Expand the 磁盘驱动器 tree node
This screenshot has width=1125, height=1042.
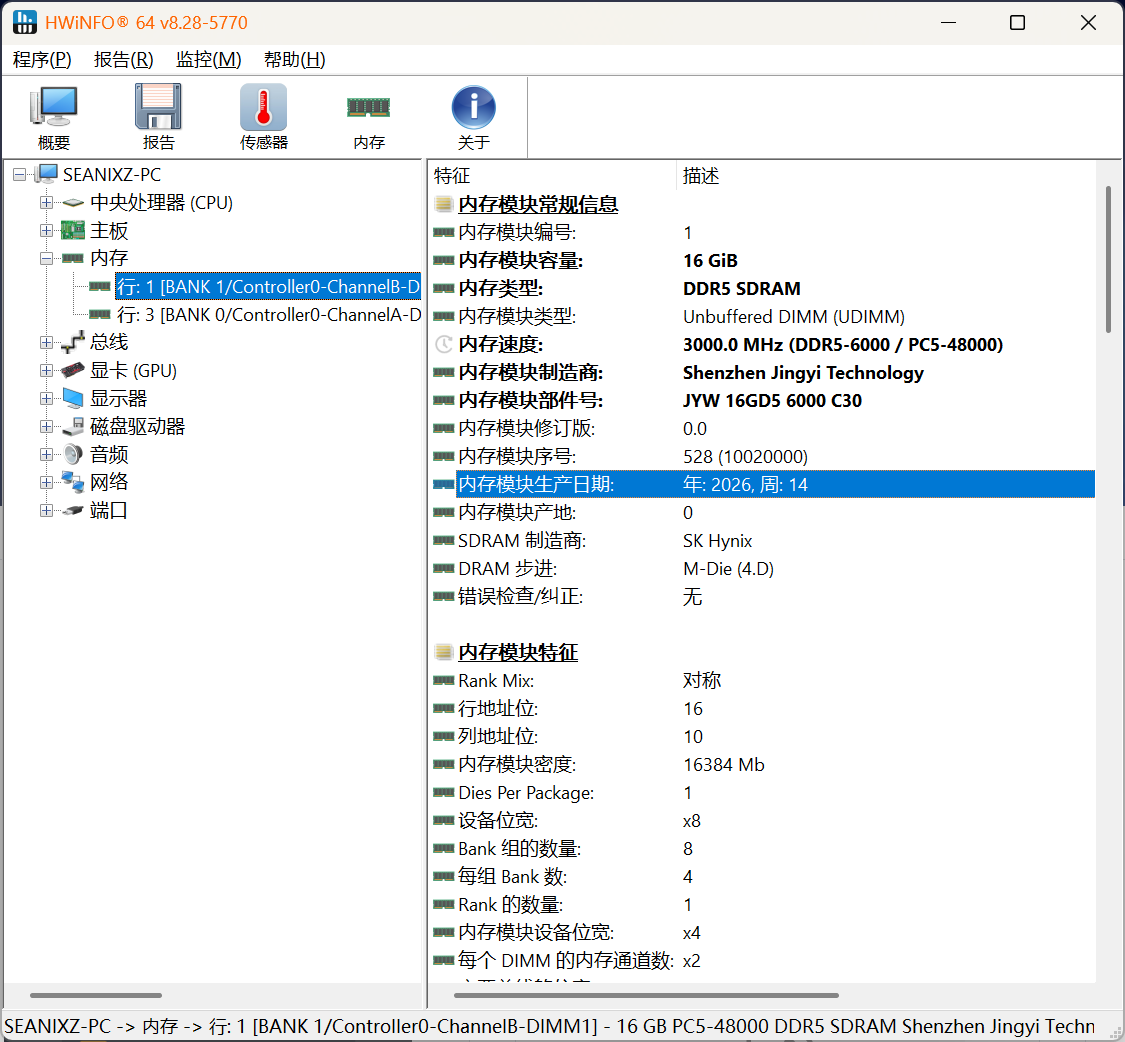pyautogui.click(x=47, y=426)
